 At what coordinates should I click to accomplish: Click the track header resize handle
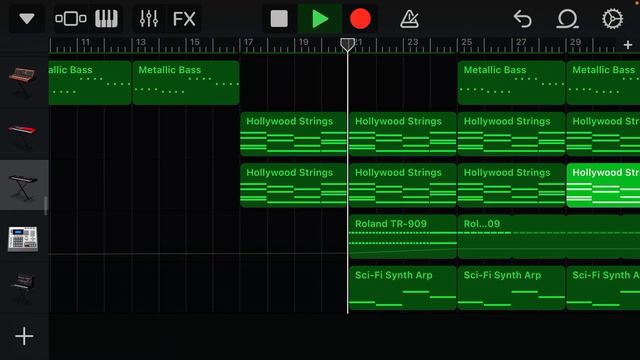pos(46,206)
